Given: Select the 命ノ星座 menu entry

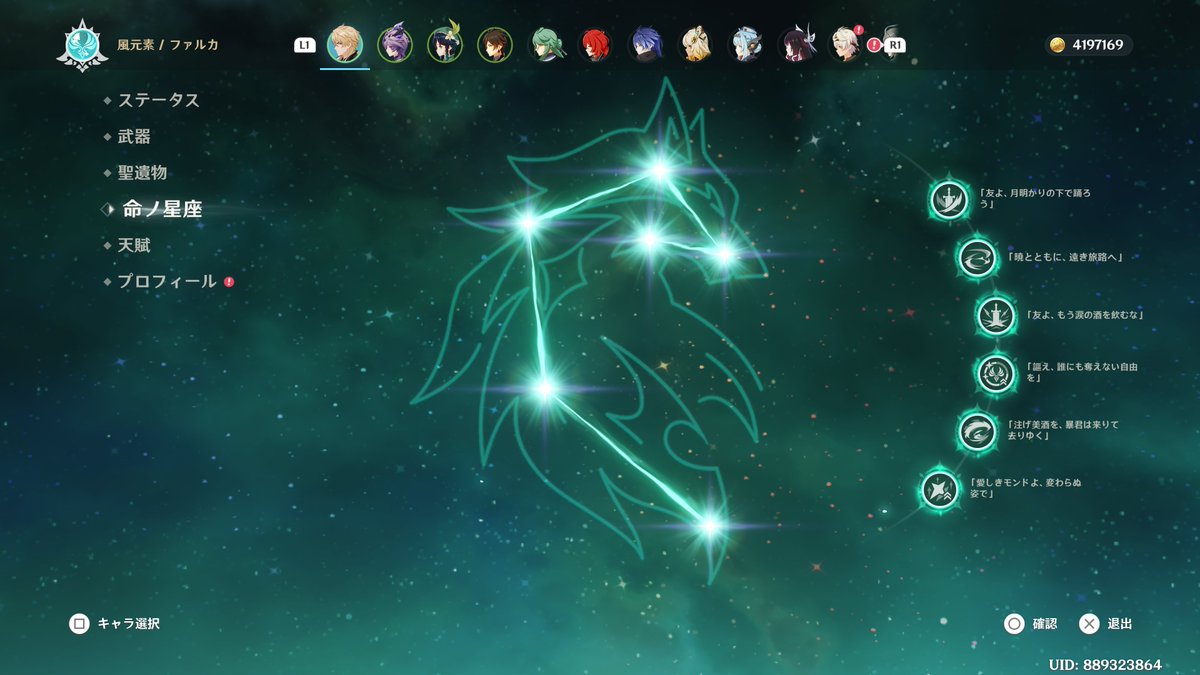Looking at the screenshot, I should coord(161,209).
